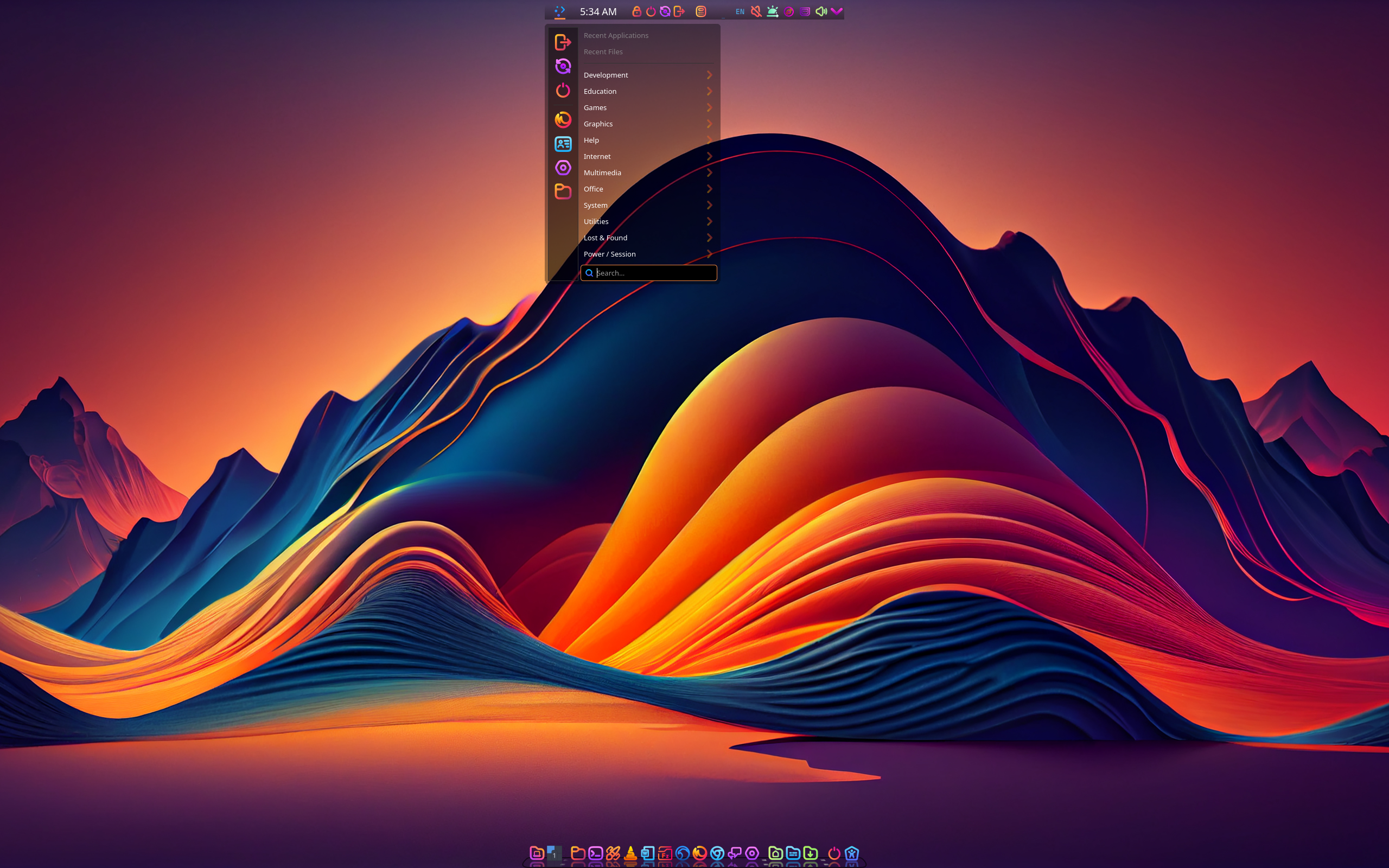The height and width of the screenshot is (868, 1389).
Task: Expand the Lost & Found submenu arrow
Action: 710,238
